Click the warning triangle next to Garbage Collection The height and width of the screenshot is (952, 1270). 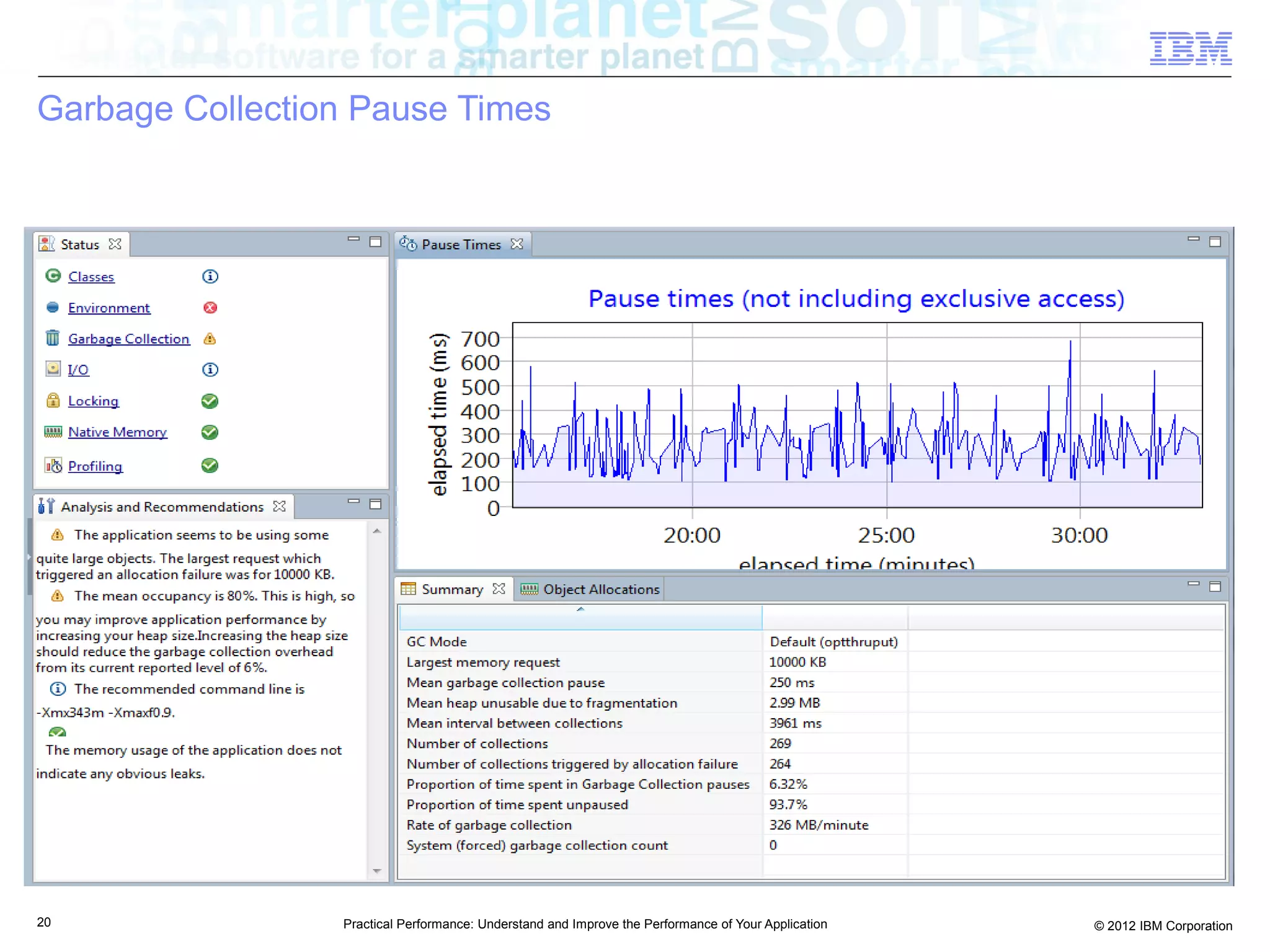pyautogui.click(x=210, y=339)
